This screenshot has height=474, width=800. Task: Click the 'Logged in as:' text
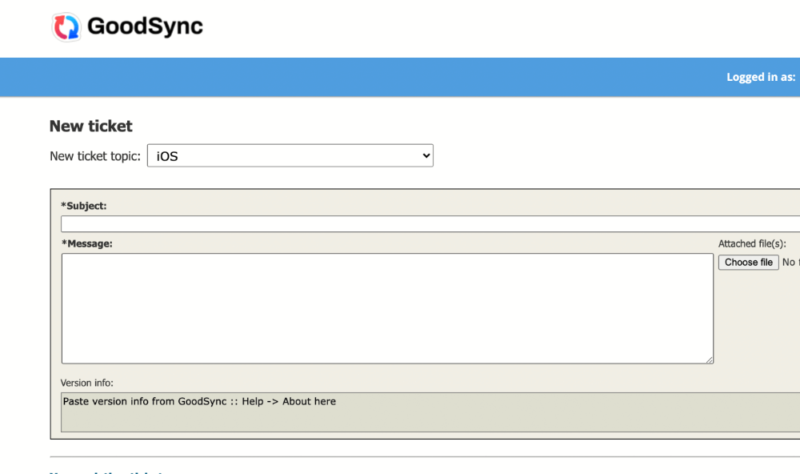click(761, 77)
